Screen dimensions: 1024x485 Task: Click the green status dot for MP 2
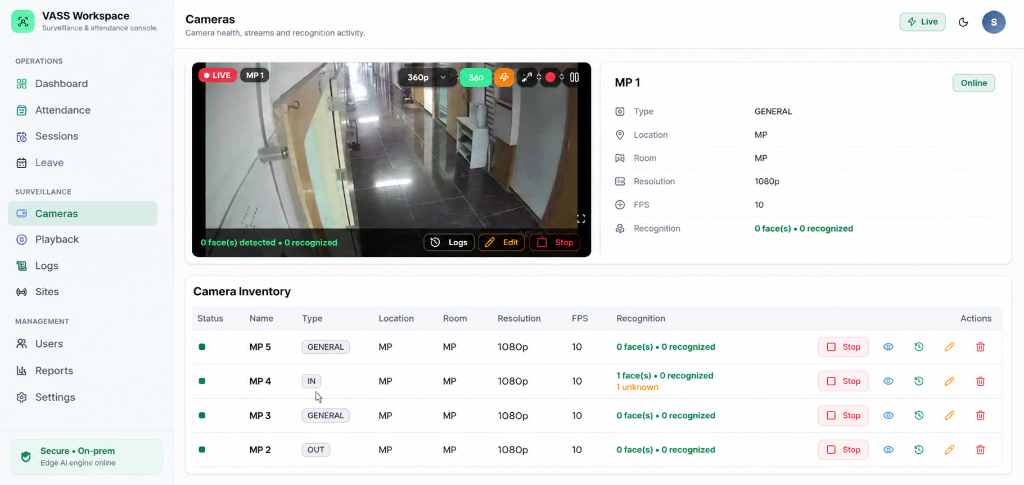[x=202, y=450]
